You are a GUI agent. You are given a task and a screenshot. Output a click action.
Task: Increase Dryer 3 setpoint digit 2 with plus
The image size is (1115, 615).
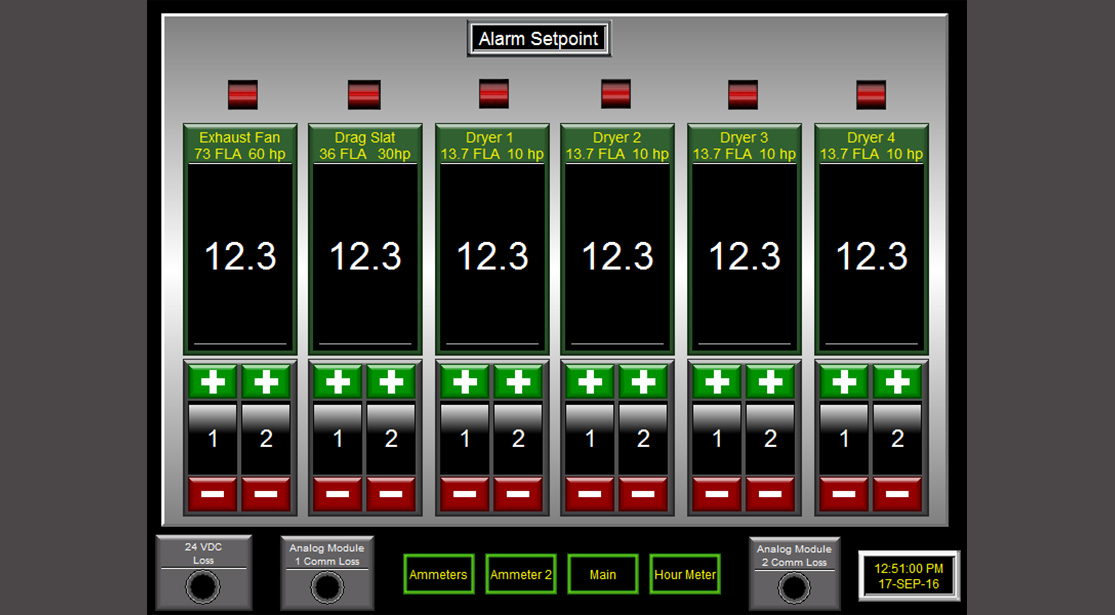point(770,382)
